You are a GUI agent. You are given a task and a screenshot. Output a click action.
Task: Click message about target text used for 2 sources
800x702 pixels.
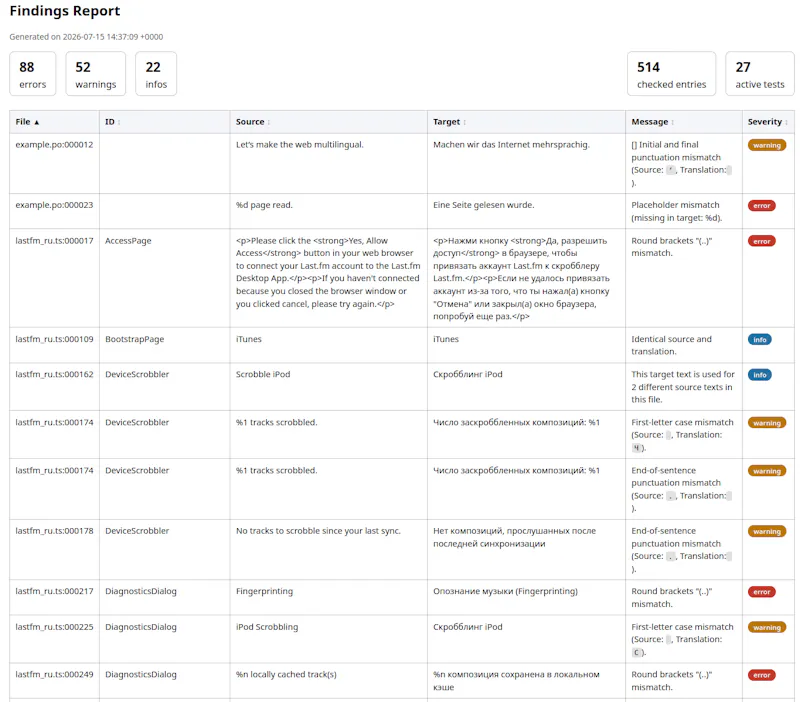[x=683, y=387]
